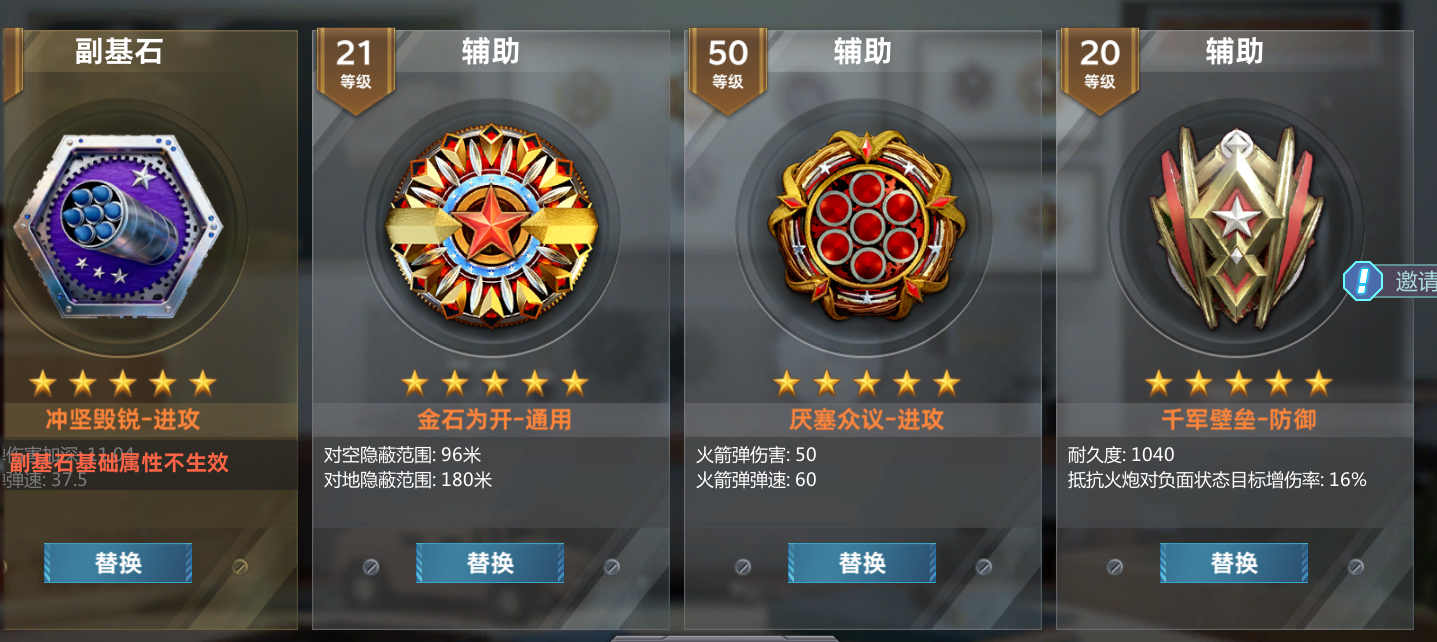Replace the 冲坚毁锐-进攻 keystone
This screenshot has width=1437, height=642.
[x=118, y=563]
